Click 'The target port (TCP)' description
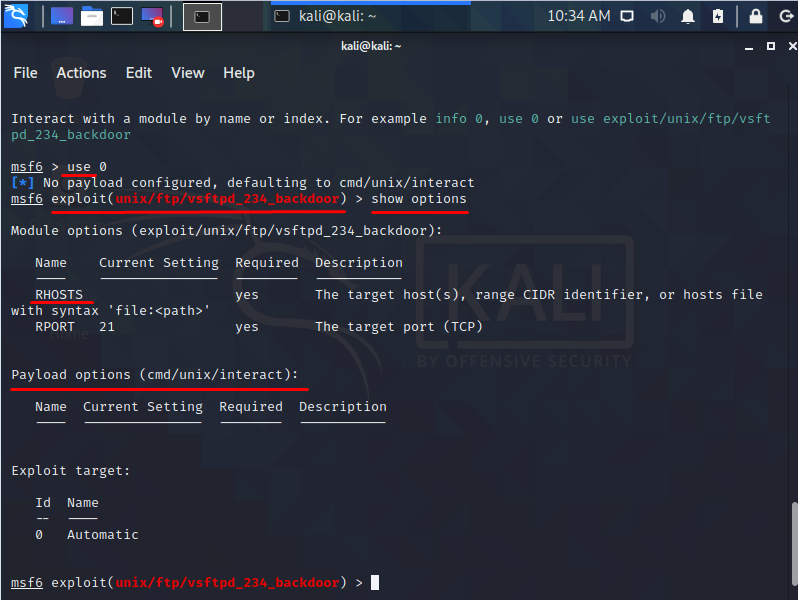Viewport: 798px width, 600px height. (399, 327)
